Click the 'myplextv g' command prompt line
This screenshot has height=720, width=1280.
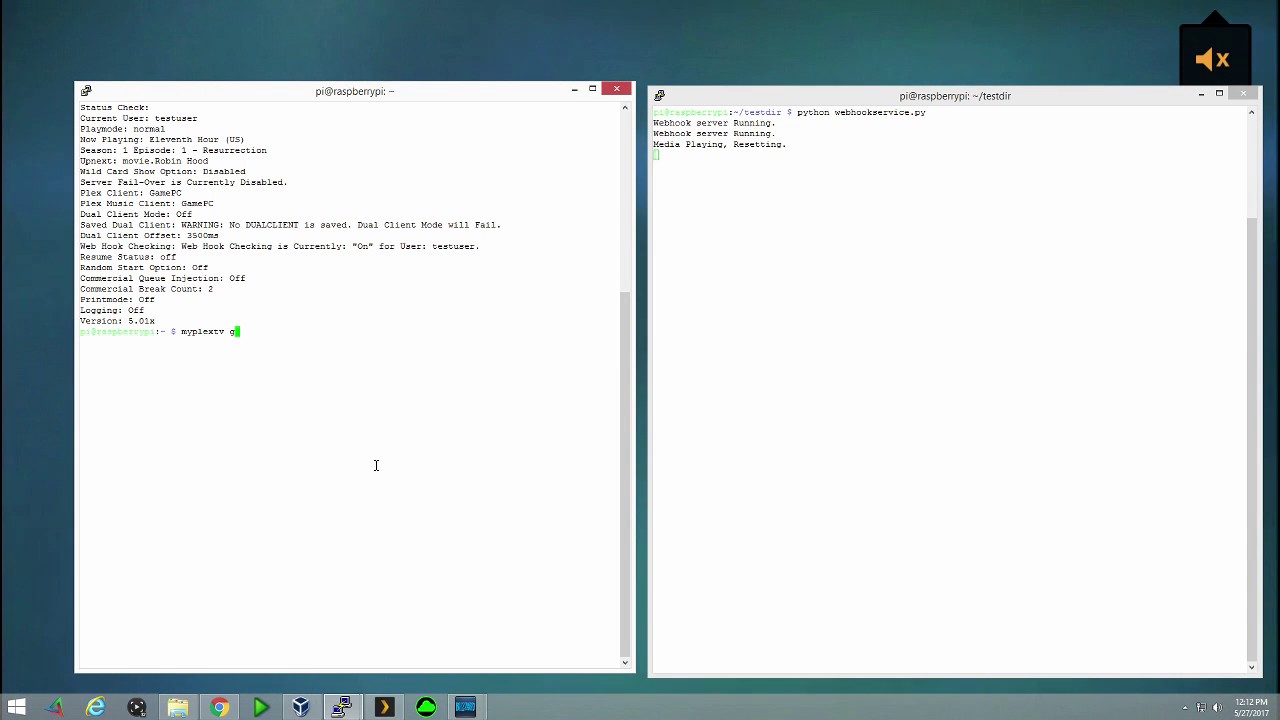pos(160,332)
